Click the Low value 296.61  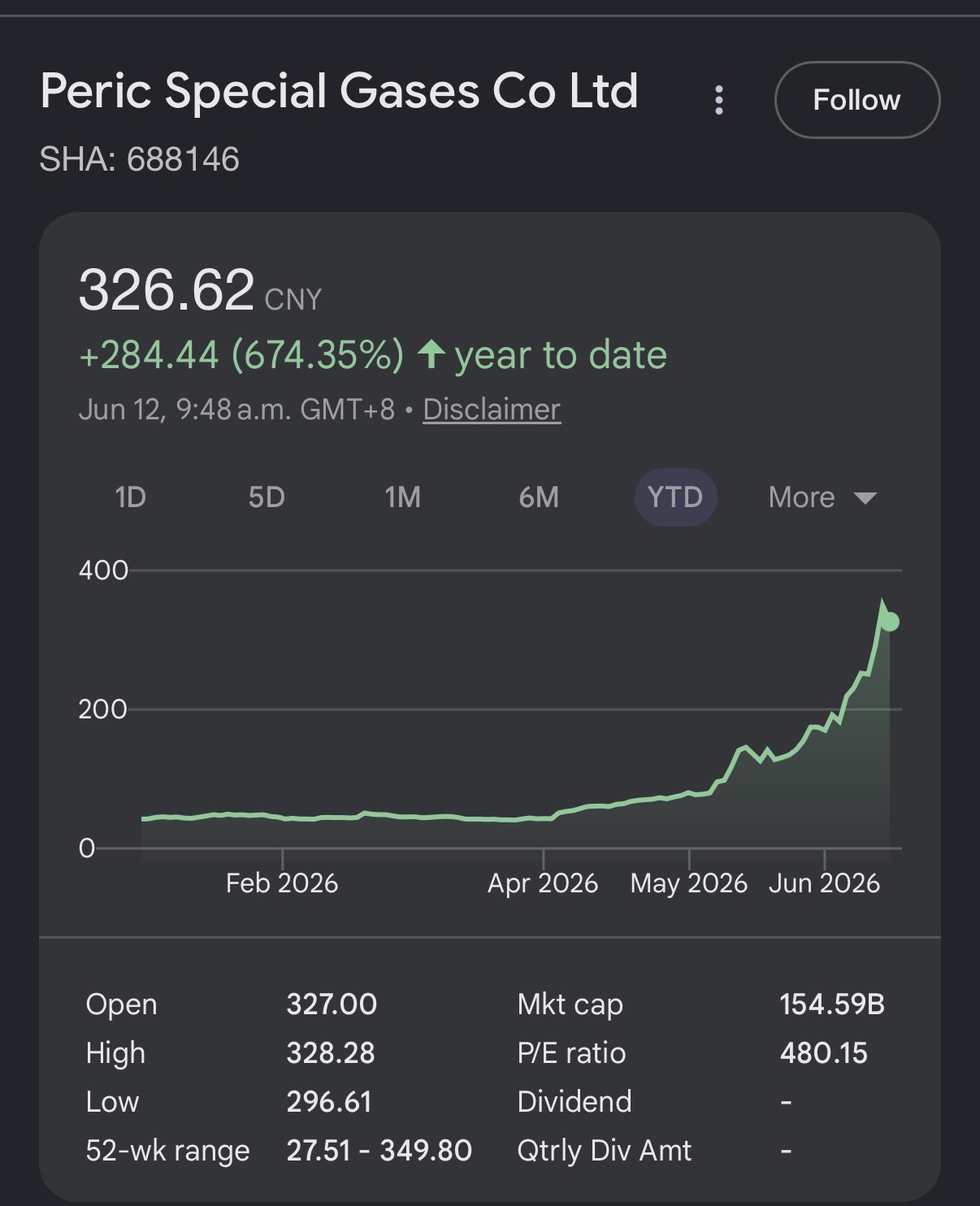[329, 1102]
